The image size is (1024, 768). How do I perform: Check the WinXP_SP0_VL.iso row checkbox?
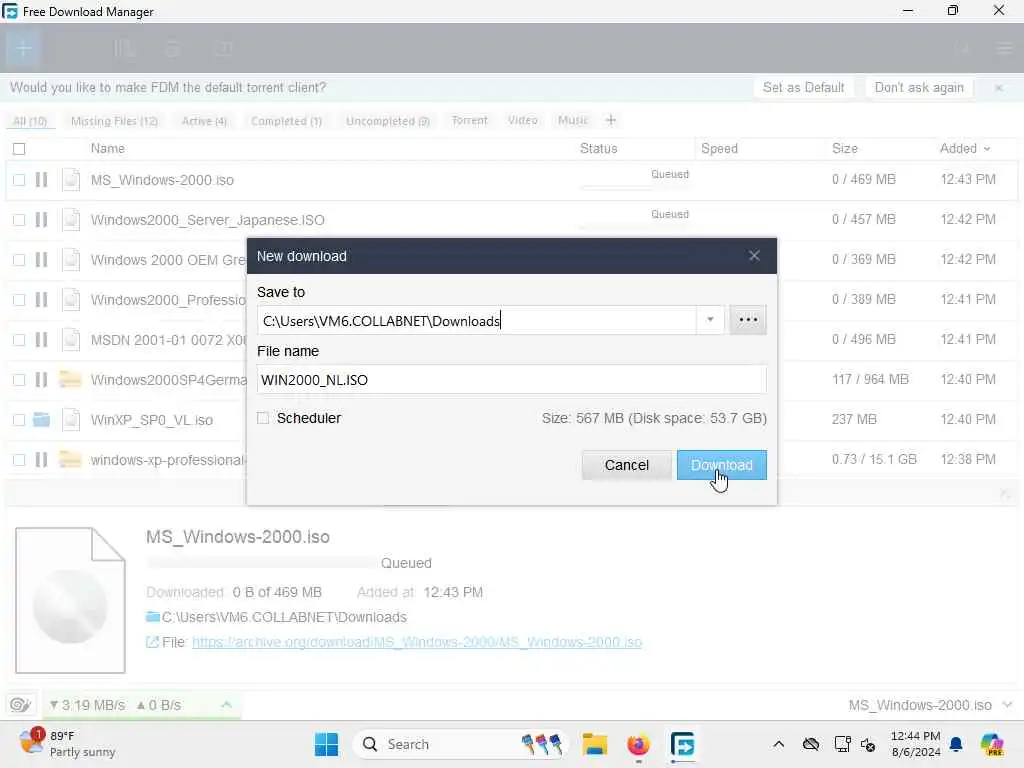tap(19, 419)
